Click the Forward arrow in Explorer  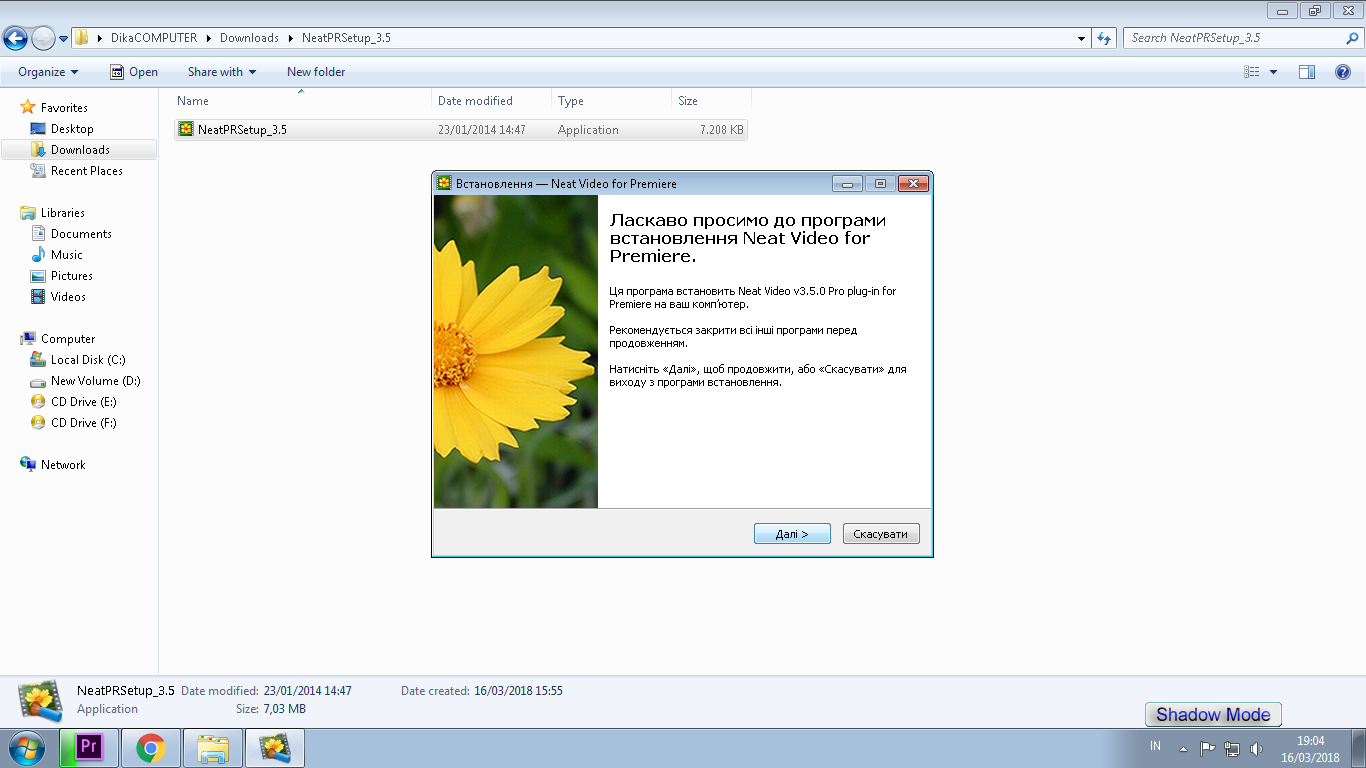(43, 38)
